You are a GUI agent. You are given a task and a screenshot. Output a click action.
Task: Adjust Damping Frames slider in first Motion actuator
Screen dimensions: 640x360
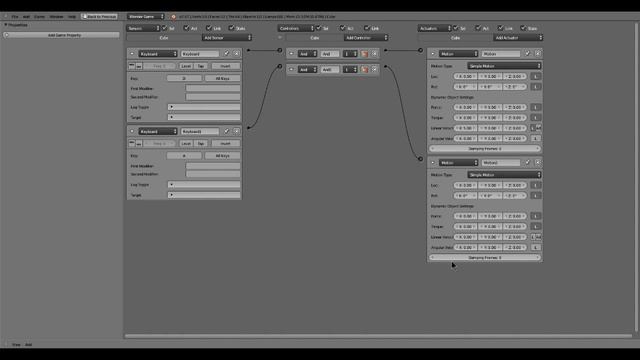[x=485, y=149]
